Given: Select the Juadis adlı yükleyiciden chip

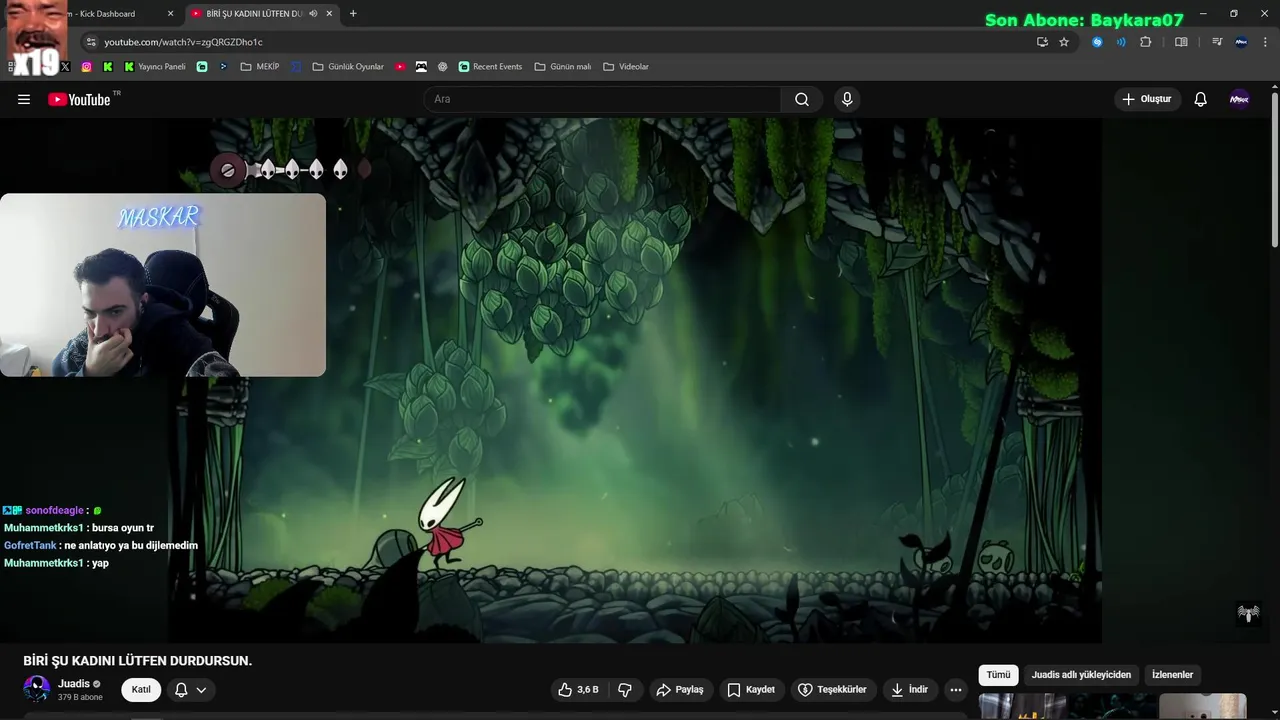Looking at the screenshot, I should 1081,675.
